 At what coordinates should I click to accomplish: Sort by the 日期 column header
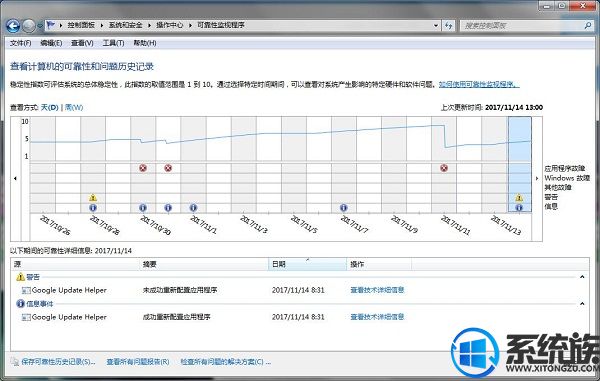point(308,264)
